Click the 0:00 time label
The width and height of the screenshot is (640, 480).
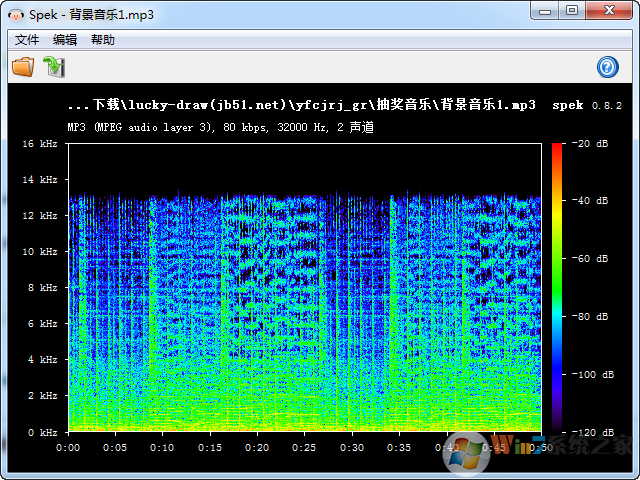click(68, 448)
